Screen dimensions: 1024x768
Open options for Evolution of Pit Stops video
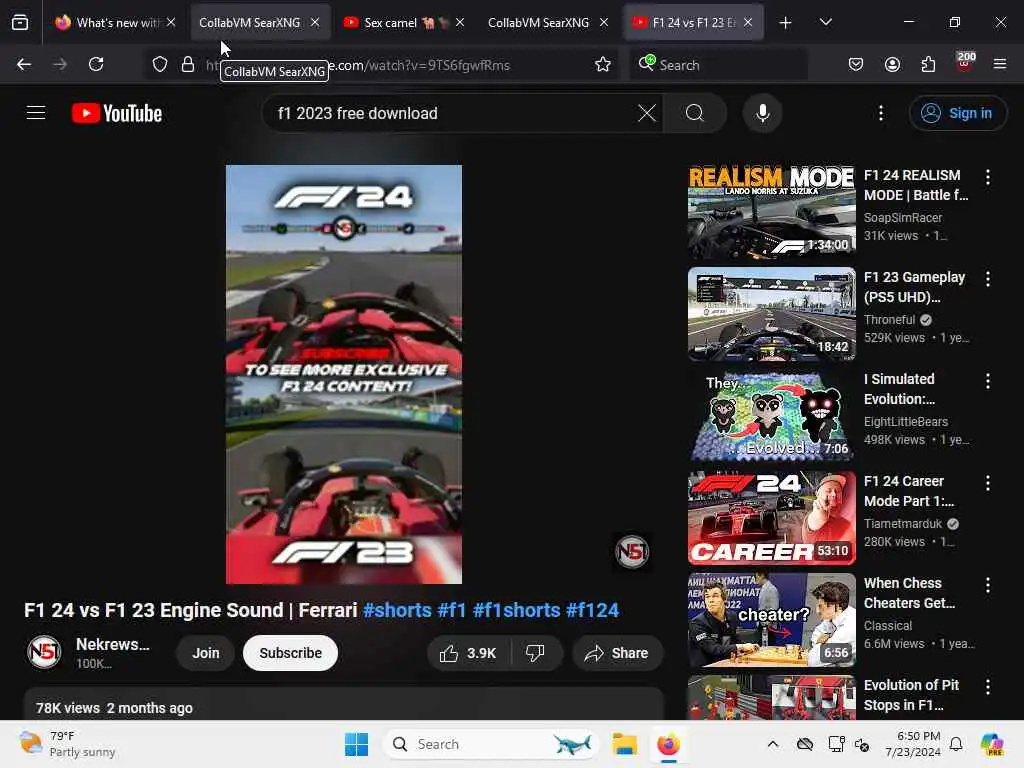tap(987, 686)
